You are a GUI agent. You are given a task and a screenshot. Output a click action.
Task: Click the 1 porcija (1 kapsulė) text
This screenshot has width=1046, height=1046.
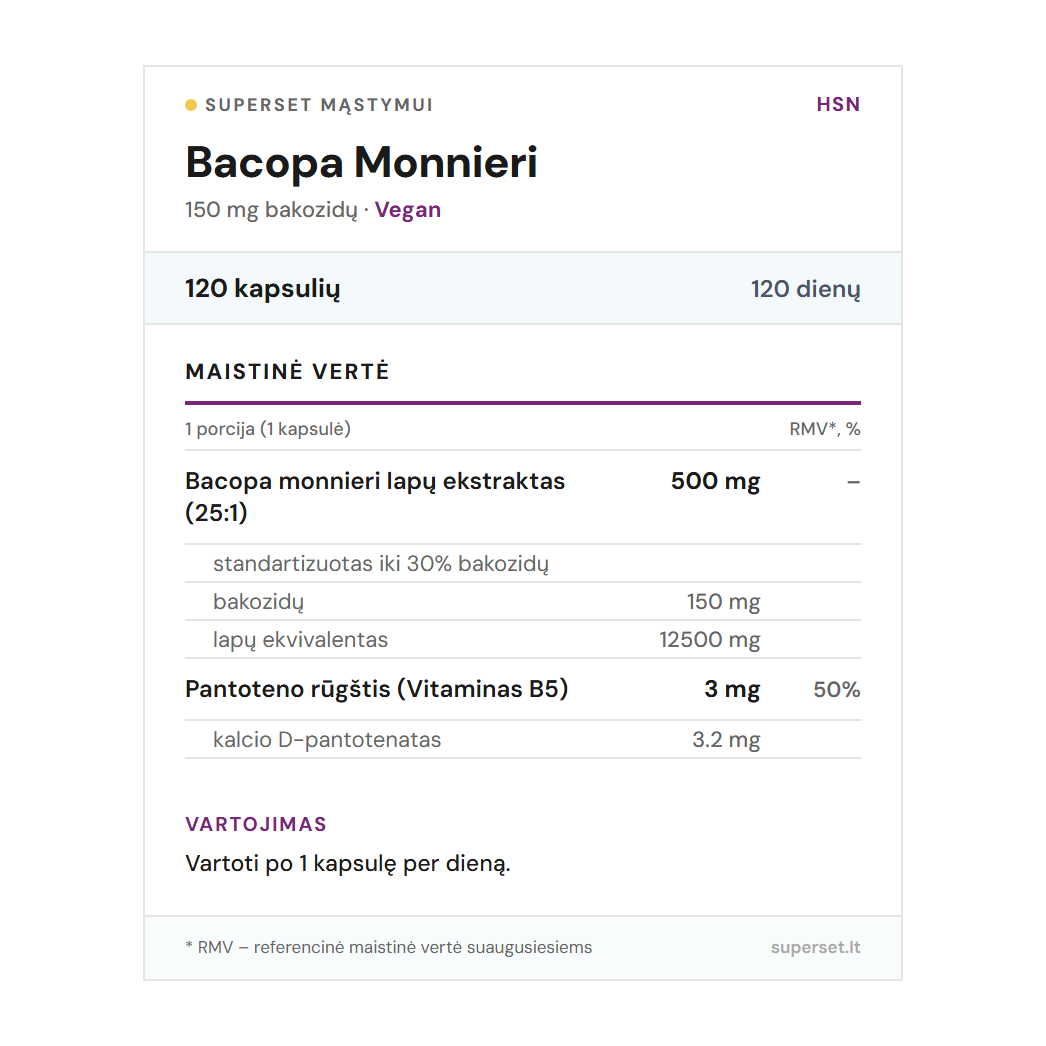coord(268,429)
